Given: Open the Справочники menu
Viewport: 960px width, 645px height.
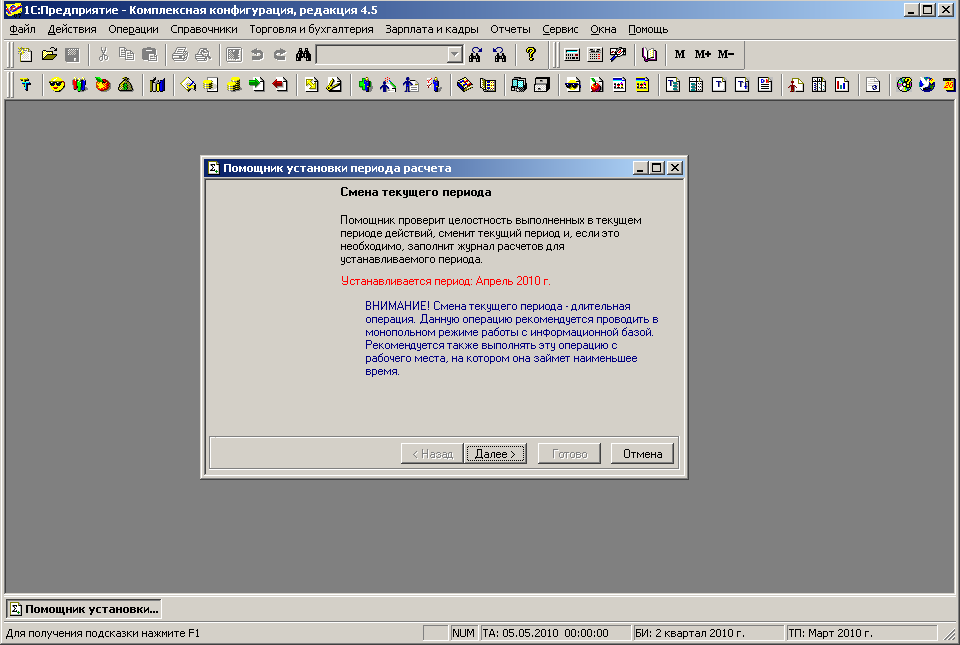Looking at the screenshot, I should (x=204, y=29).
